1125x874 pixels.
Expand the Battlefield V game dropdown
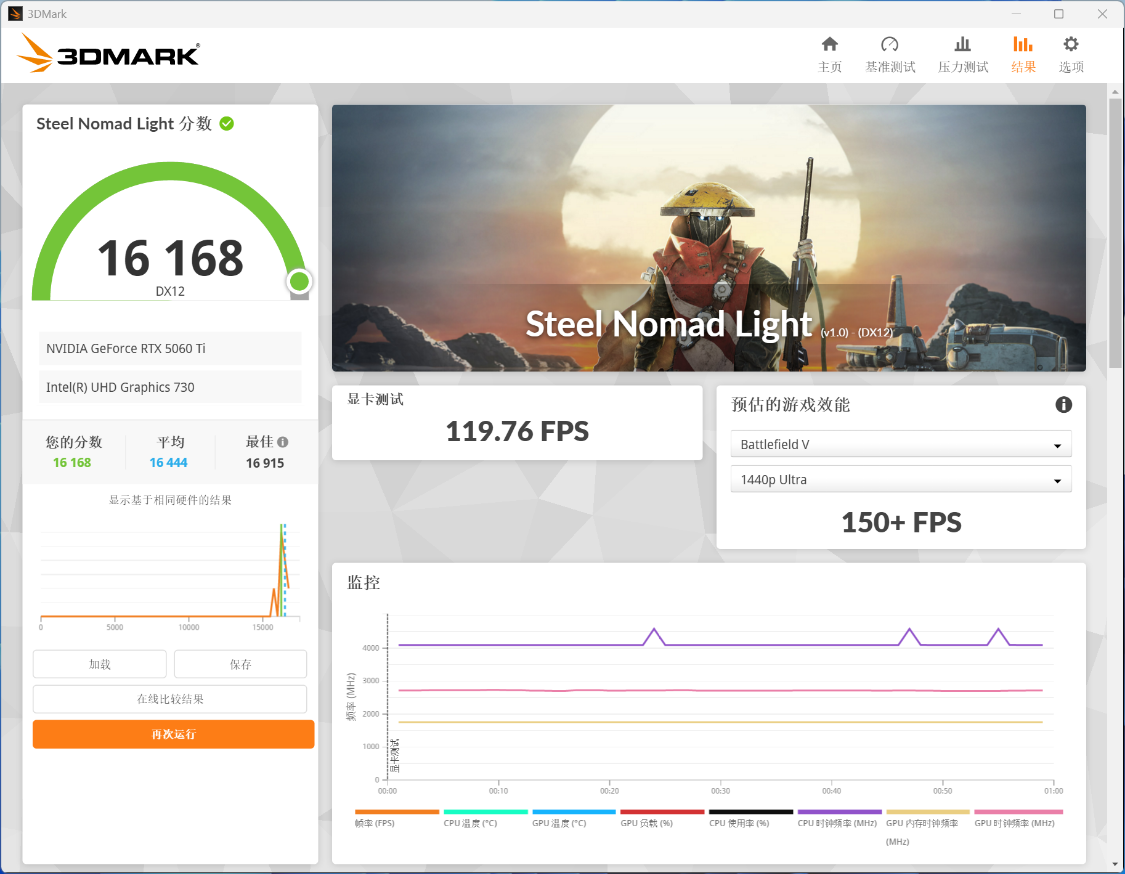[x=900, y=444]
